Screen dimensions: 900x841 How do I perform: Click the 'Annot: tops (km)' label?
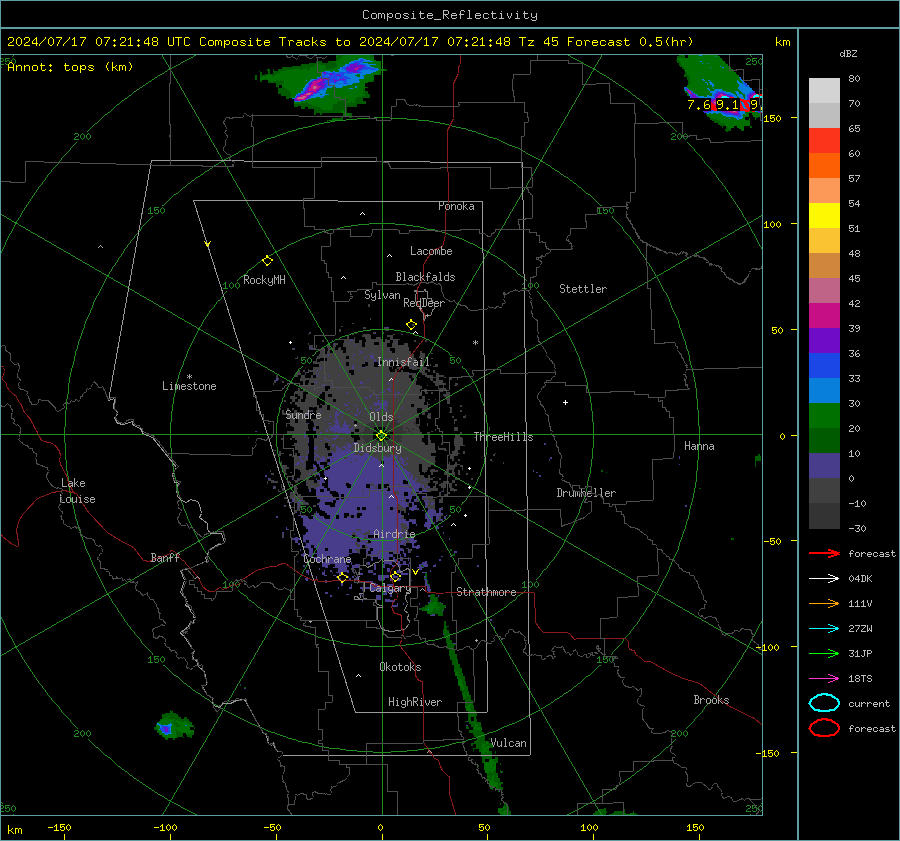tap(70, 67)
